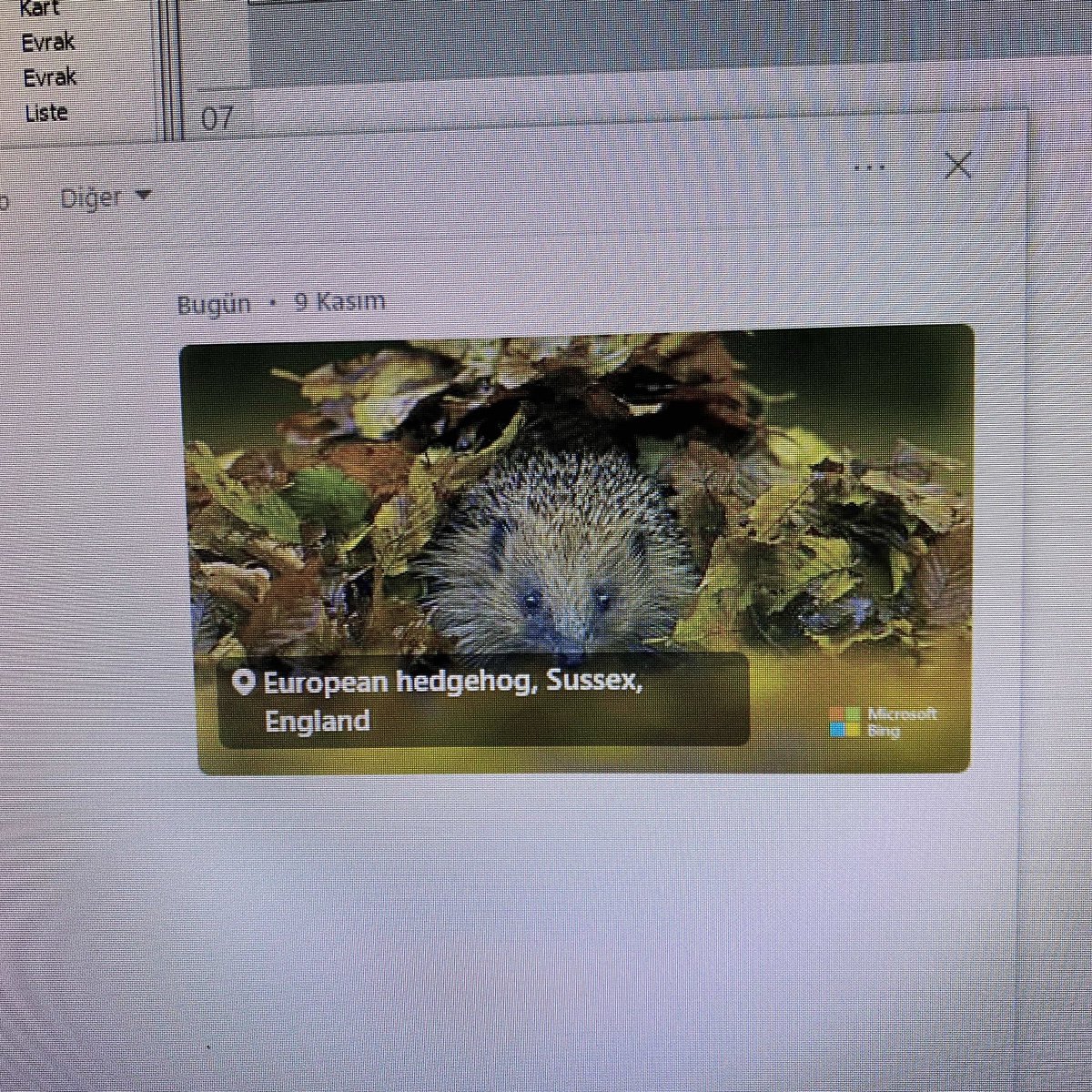
Task: Click the Microsoft Bing logo on card
Action: pos(883,722)
